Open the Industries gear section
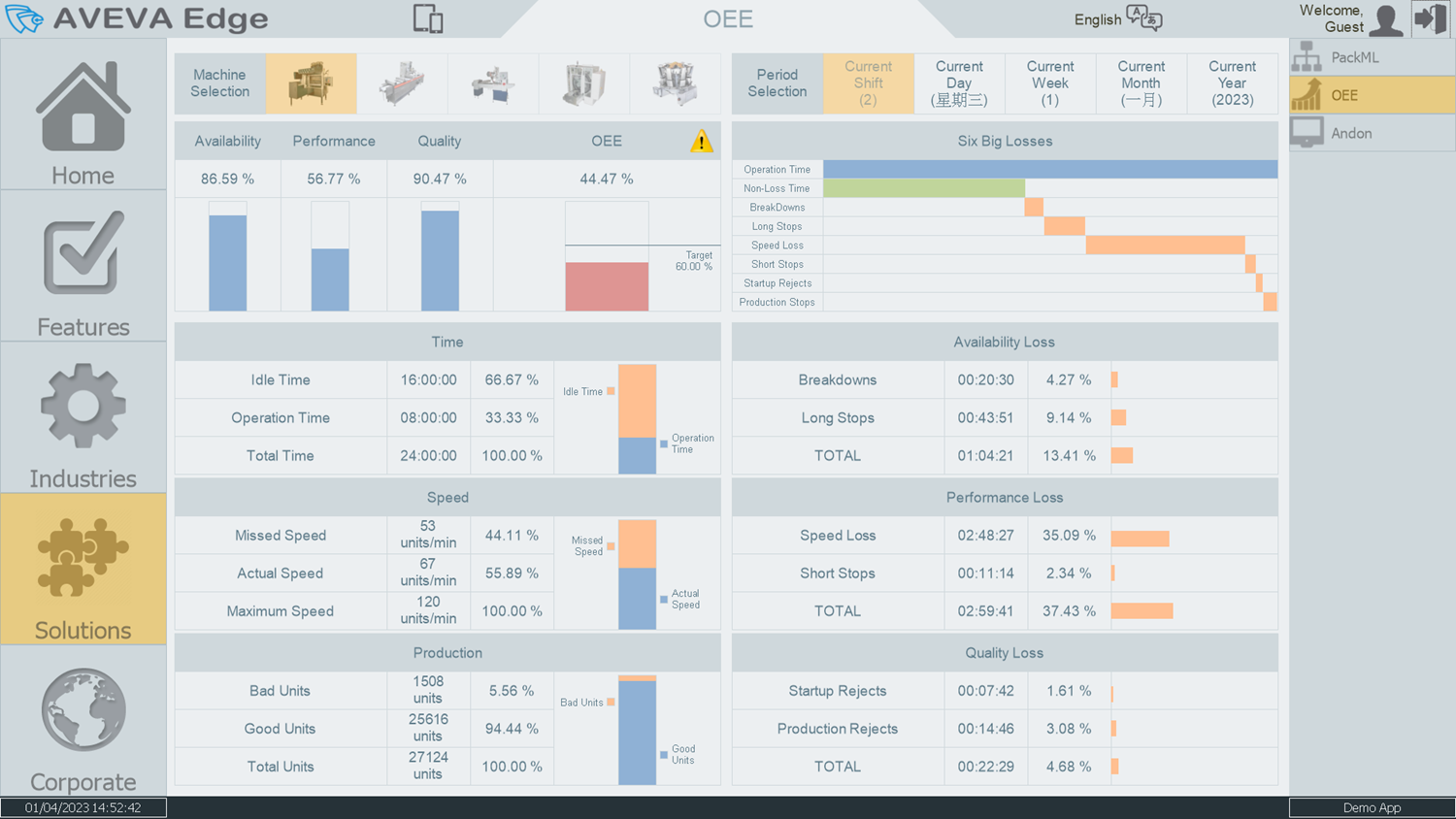 click(x=83, y=418)
